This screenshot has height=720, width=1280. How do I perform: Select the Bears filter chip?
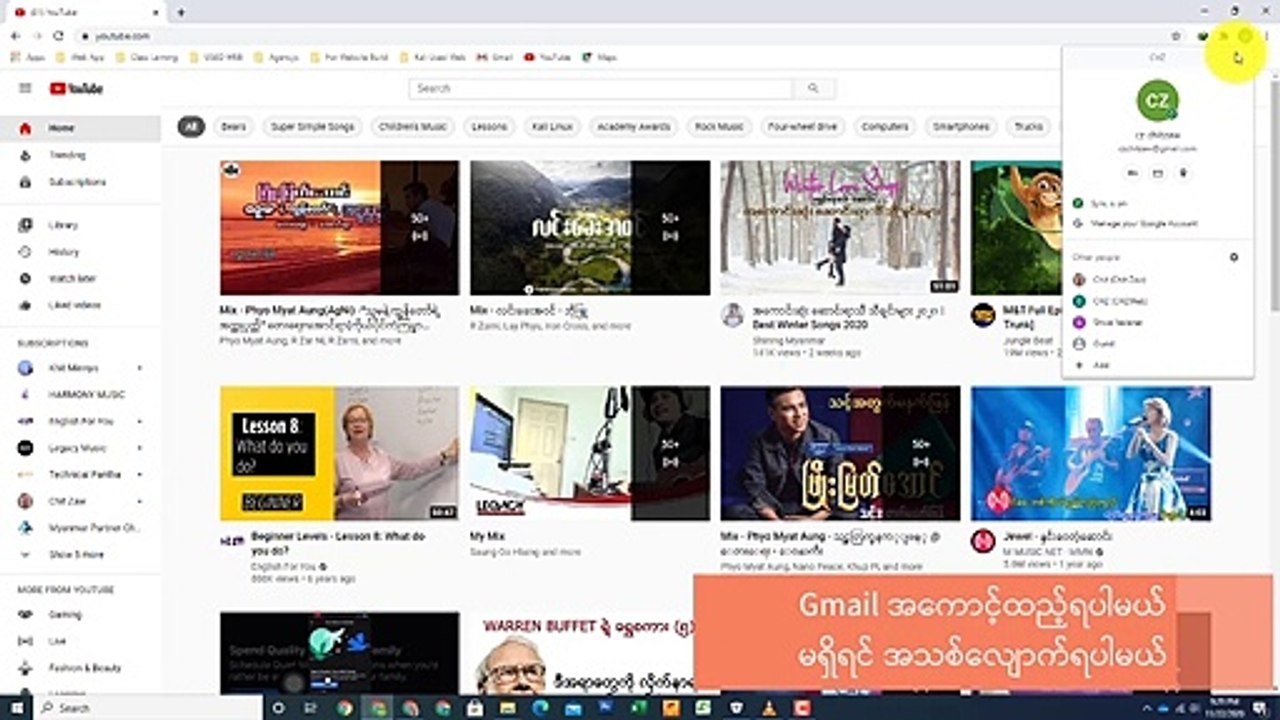(233, 127)
